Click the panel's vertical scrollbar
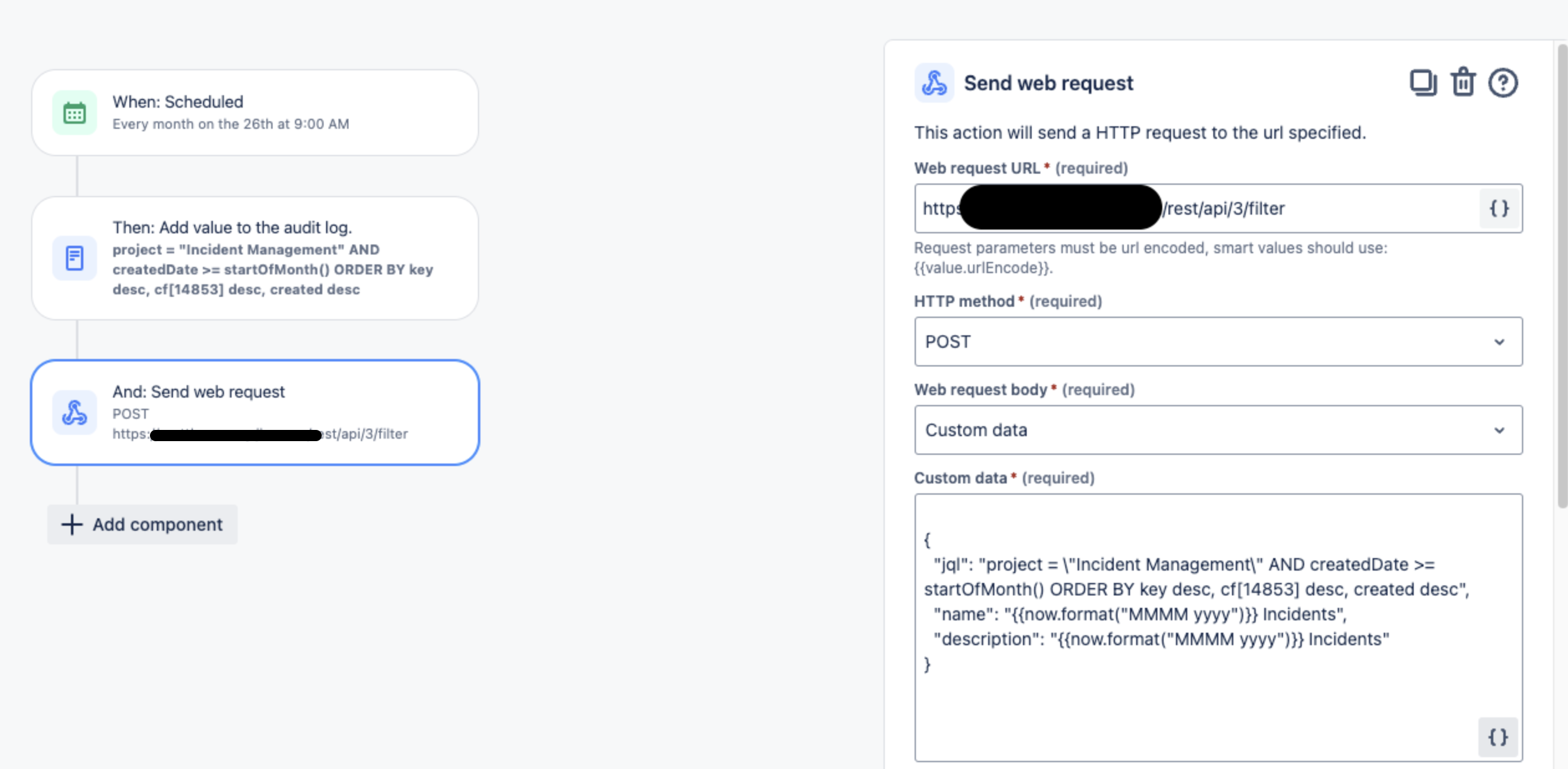Image resolution: width=1568 pixels, height=769 pixels. (1562, 275)
